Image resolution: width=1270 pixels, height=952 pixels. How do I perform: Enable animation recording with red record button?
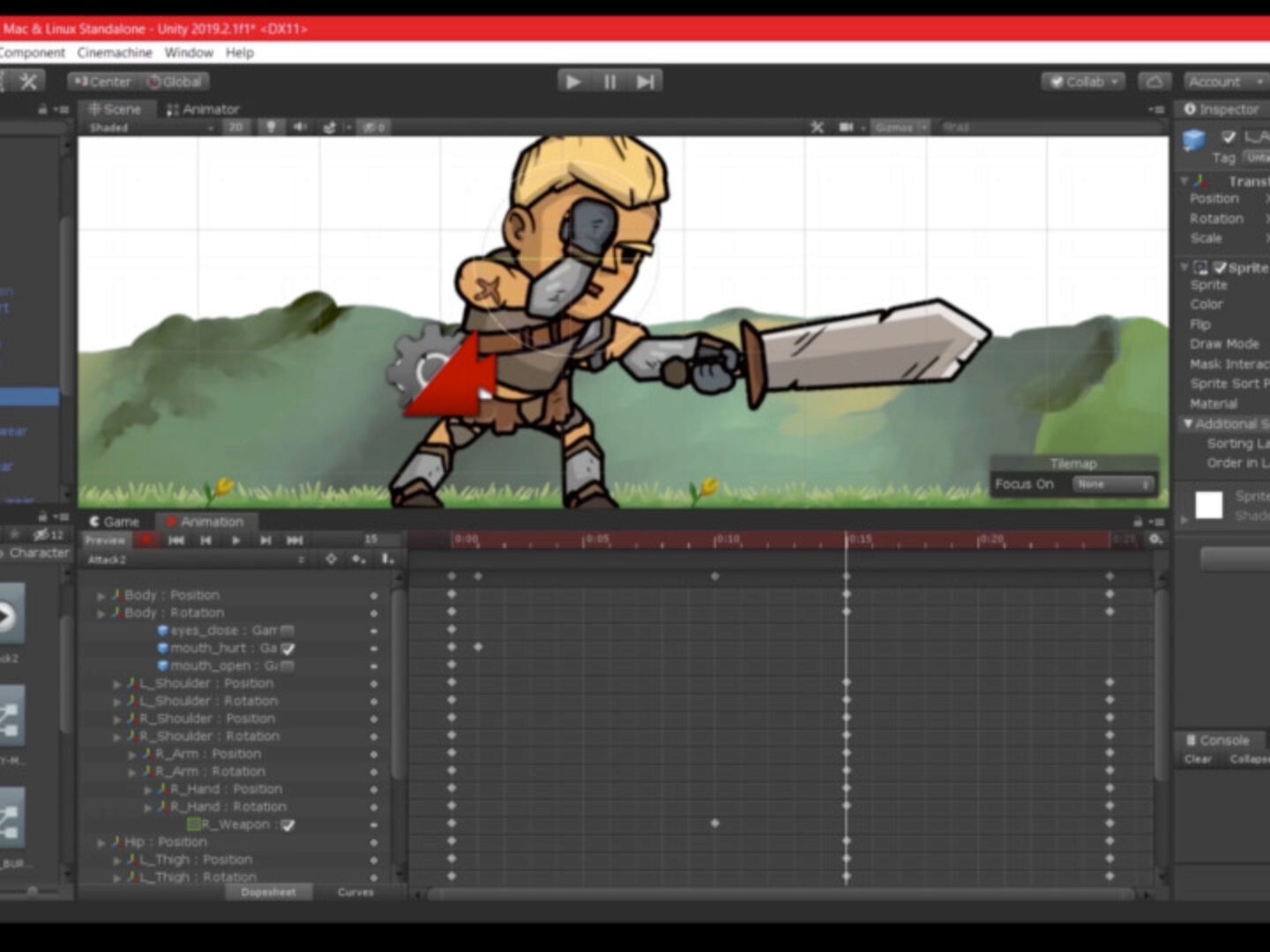pos(146,539)
